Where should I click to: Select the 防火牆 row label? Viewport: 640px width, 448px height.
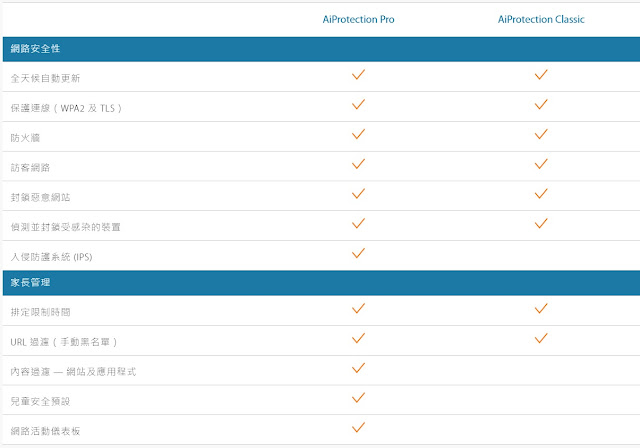click(x=25, y=138)
